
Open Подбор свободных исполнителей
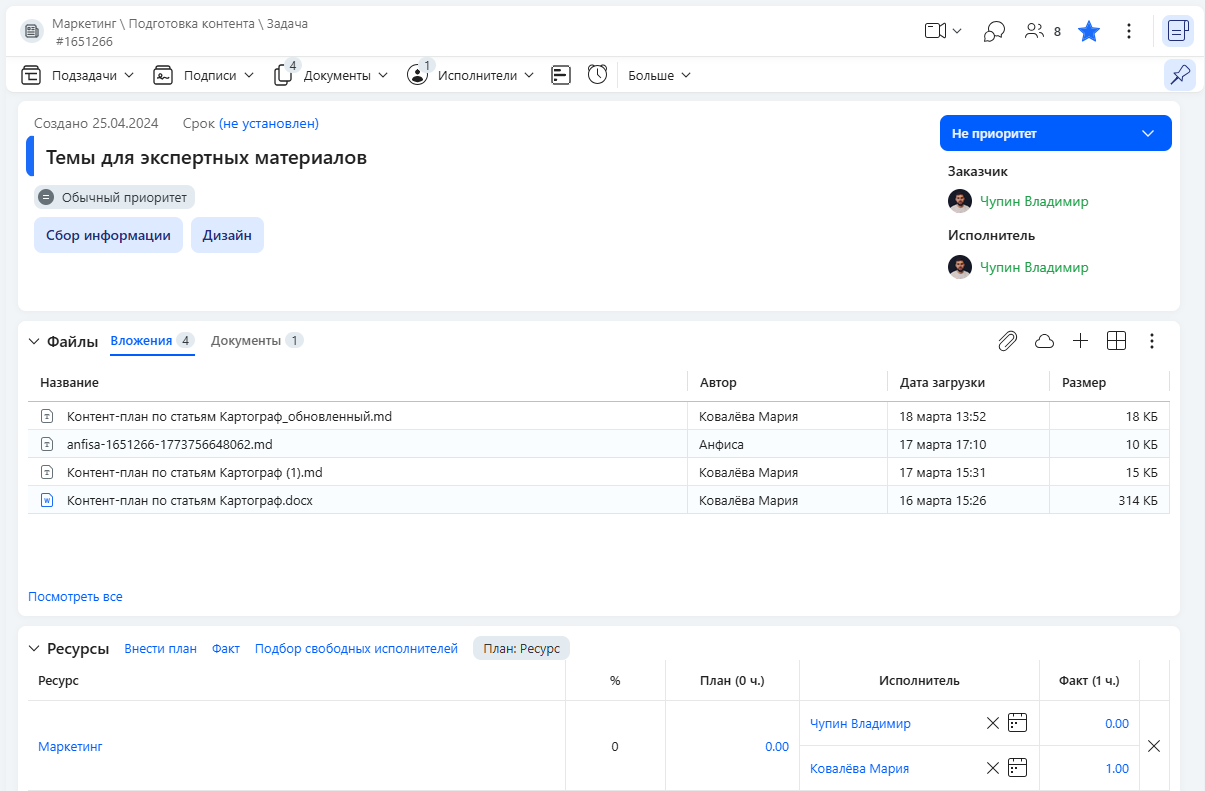click(356, 648)
